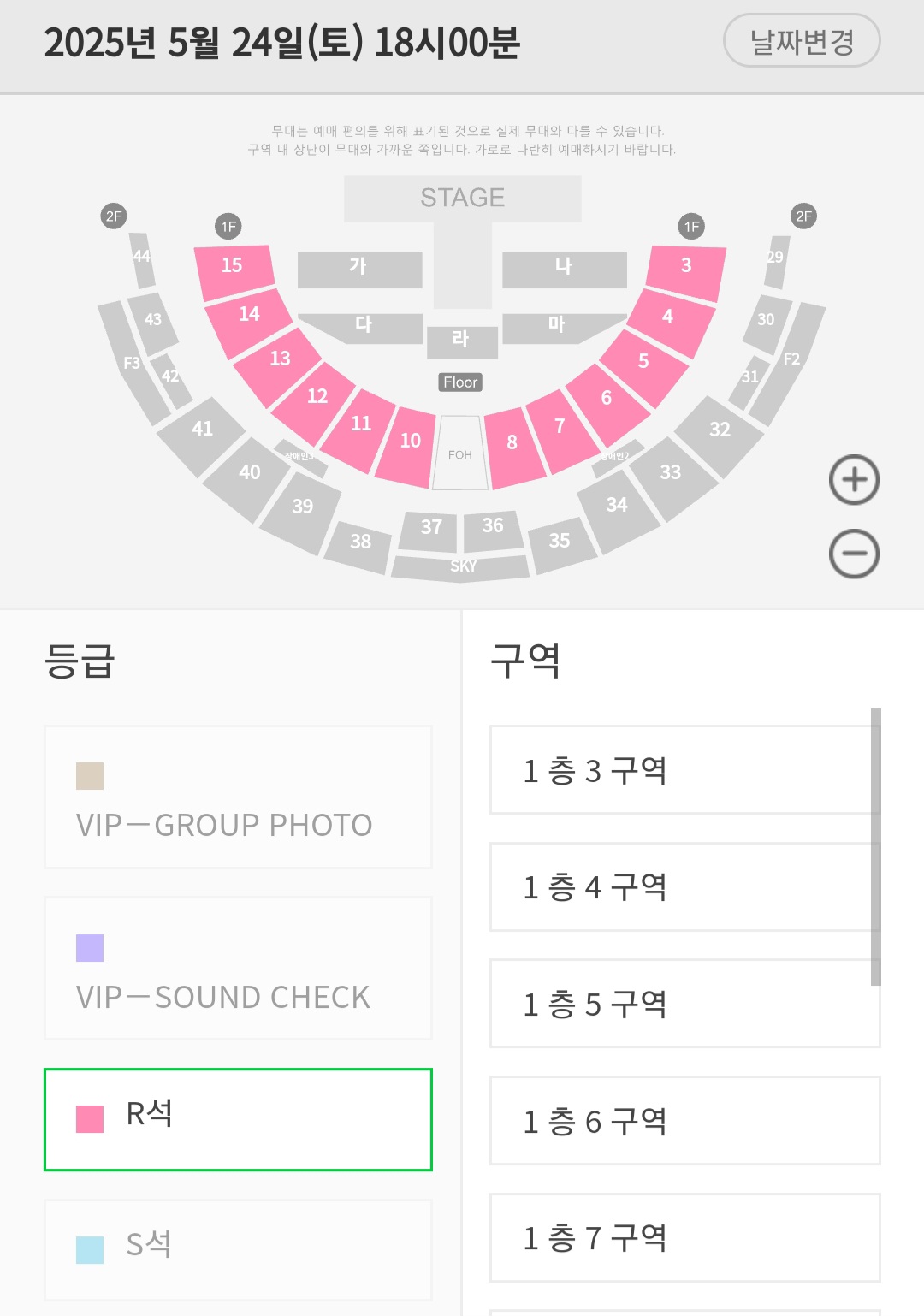
Task: Select 1층 5구역 from the zone list
Action: [683, 1004]
